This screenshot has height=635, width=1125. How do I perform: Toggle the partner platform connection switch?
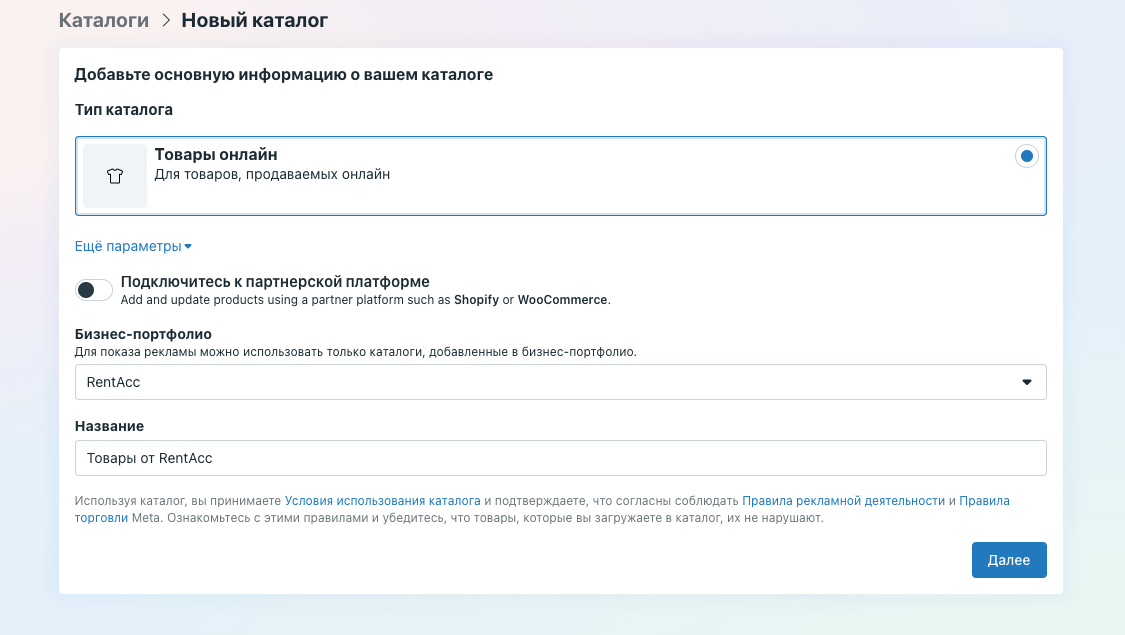[x=94, y=290]
